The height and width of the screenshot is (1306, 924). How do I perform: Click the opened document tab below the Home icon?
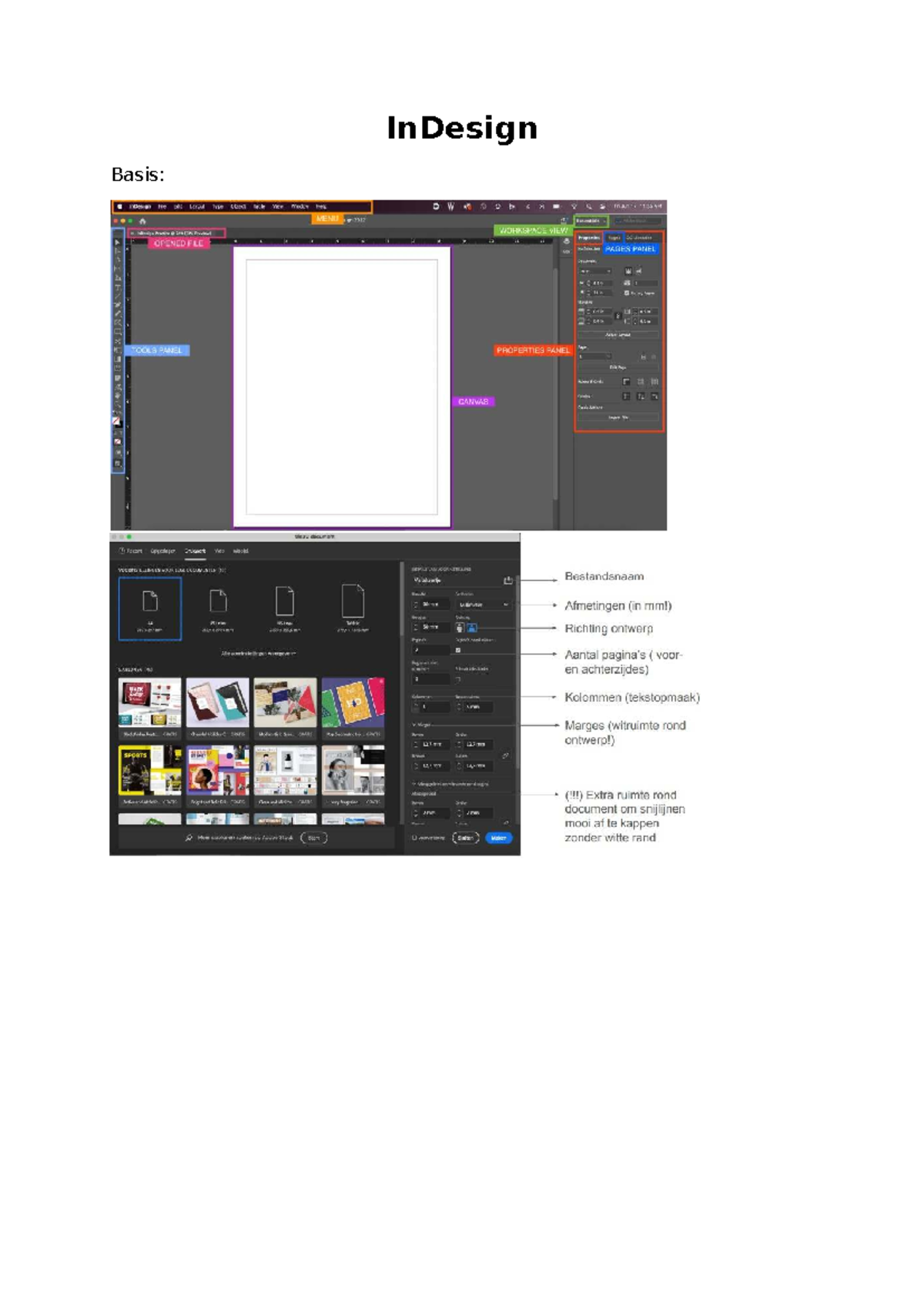pyautogui.click(x=176, y=233)
